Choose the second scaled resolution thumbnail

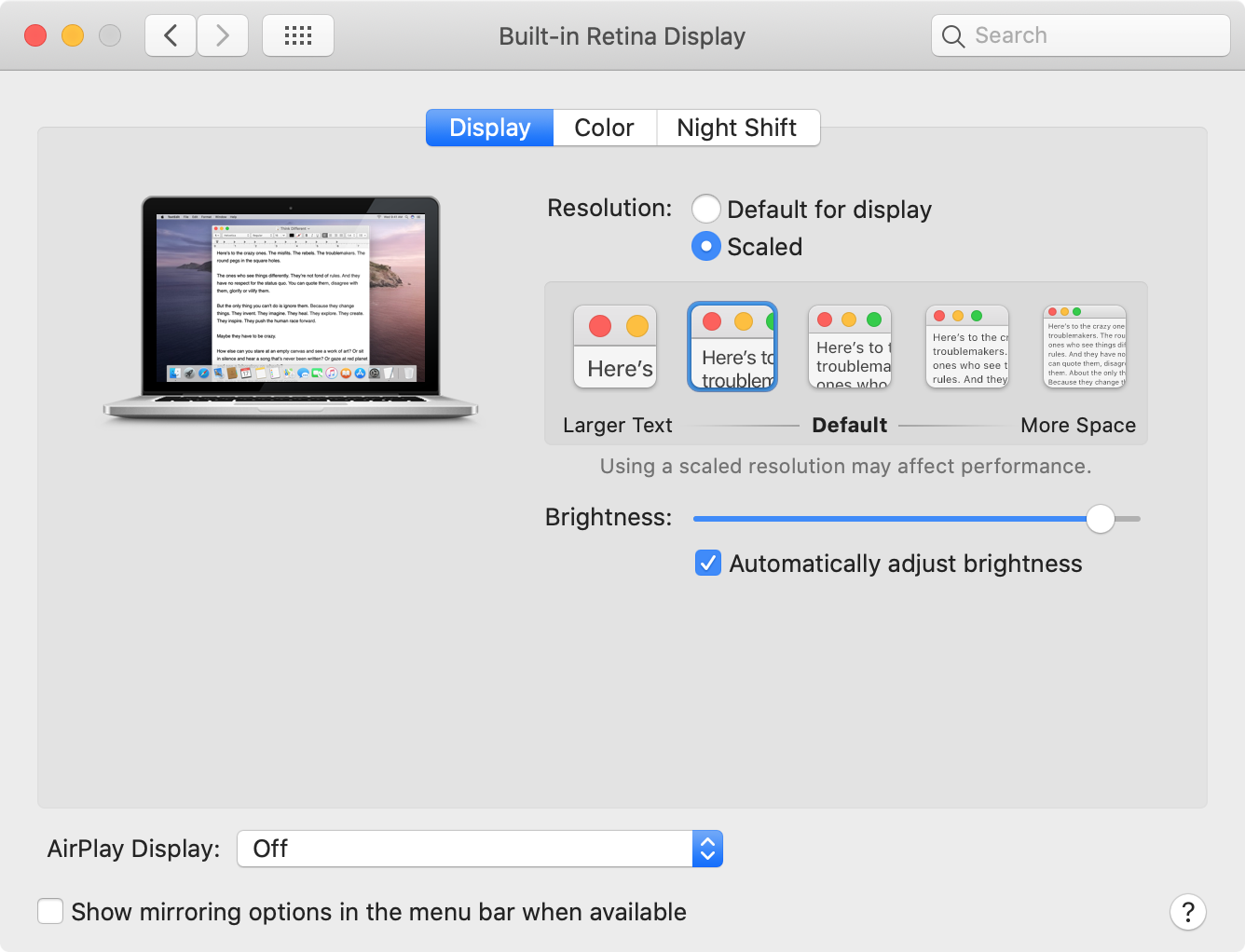(732, 347)
